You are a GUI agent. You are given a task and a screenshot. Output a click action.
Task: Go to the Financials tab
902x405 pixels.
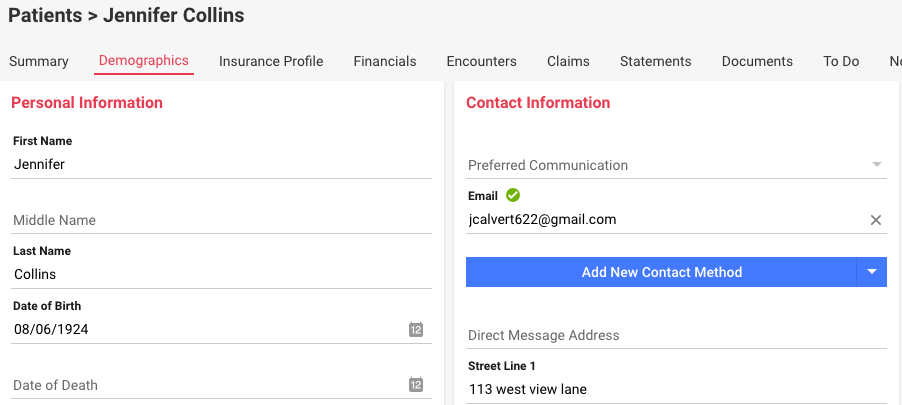point(385,61)
